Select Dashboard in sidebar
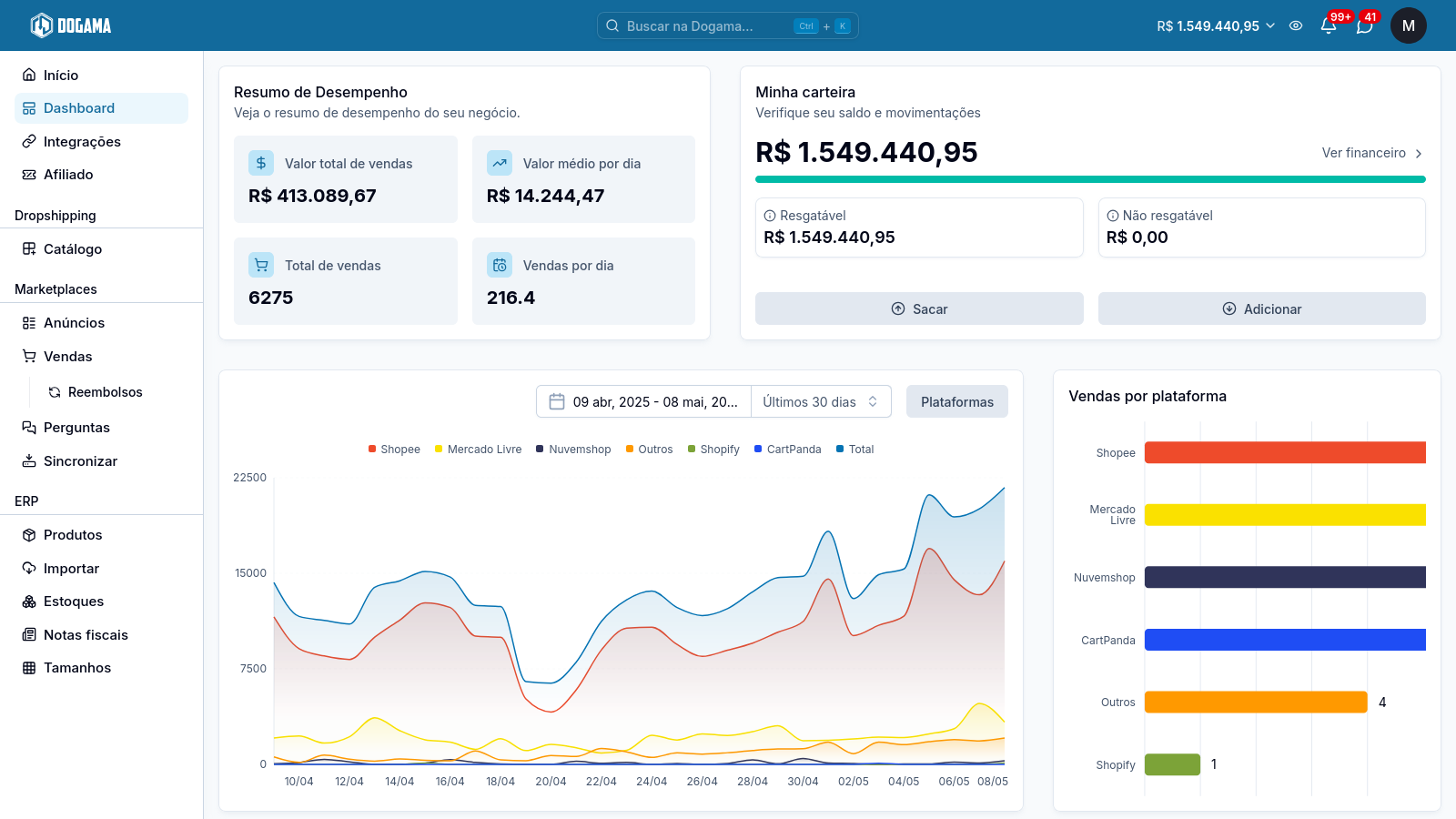 pos(101,108)
